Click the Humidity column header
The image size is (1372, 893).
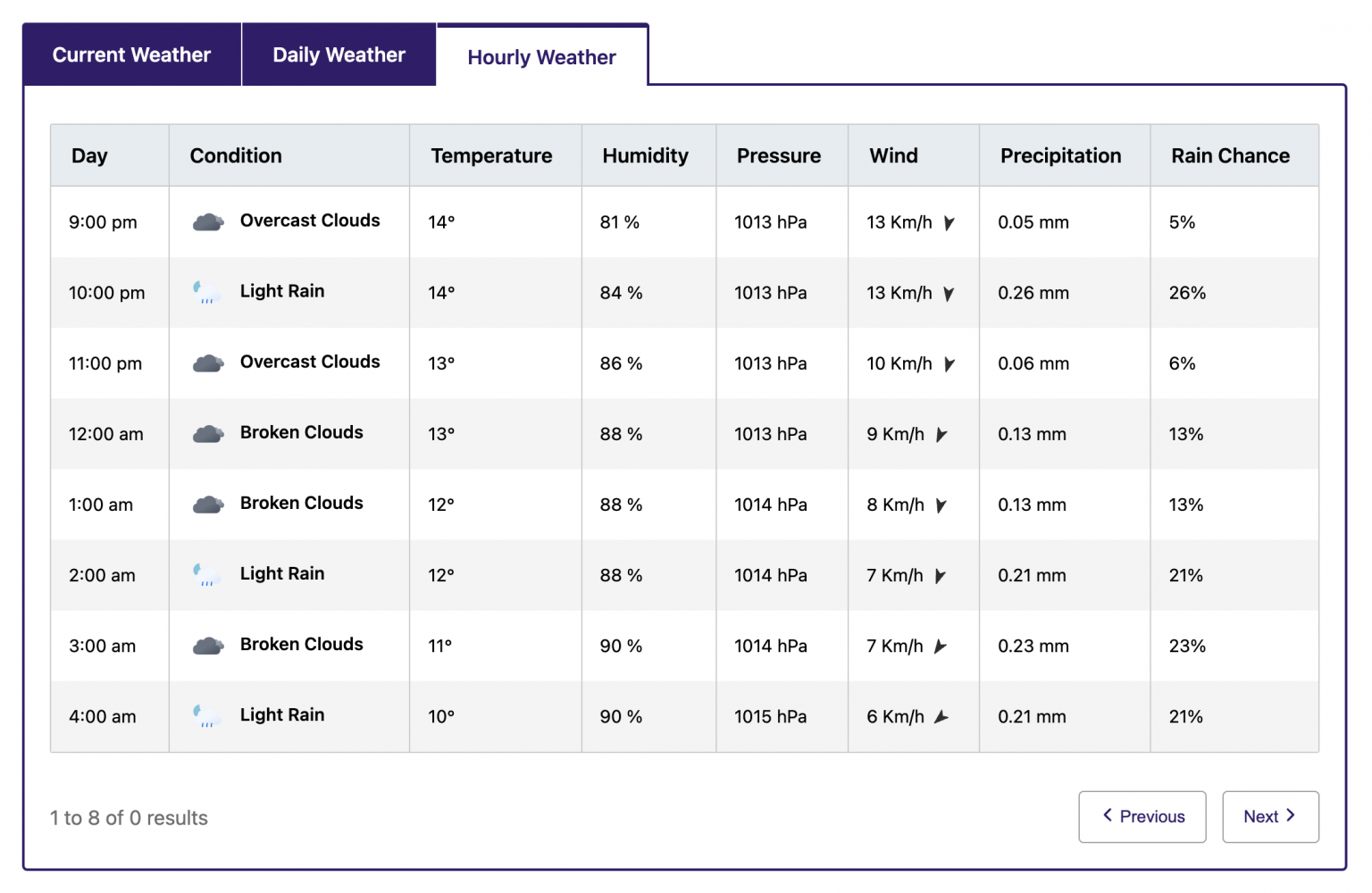pyautogui.click(x=647, y=154)
